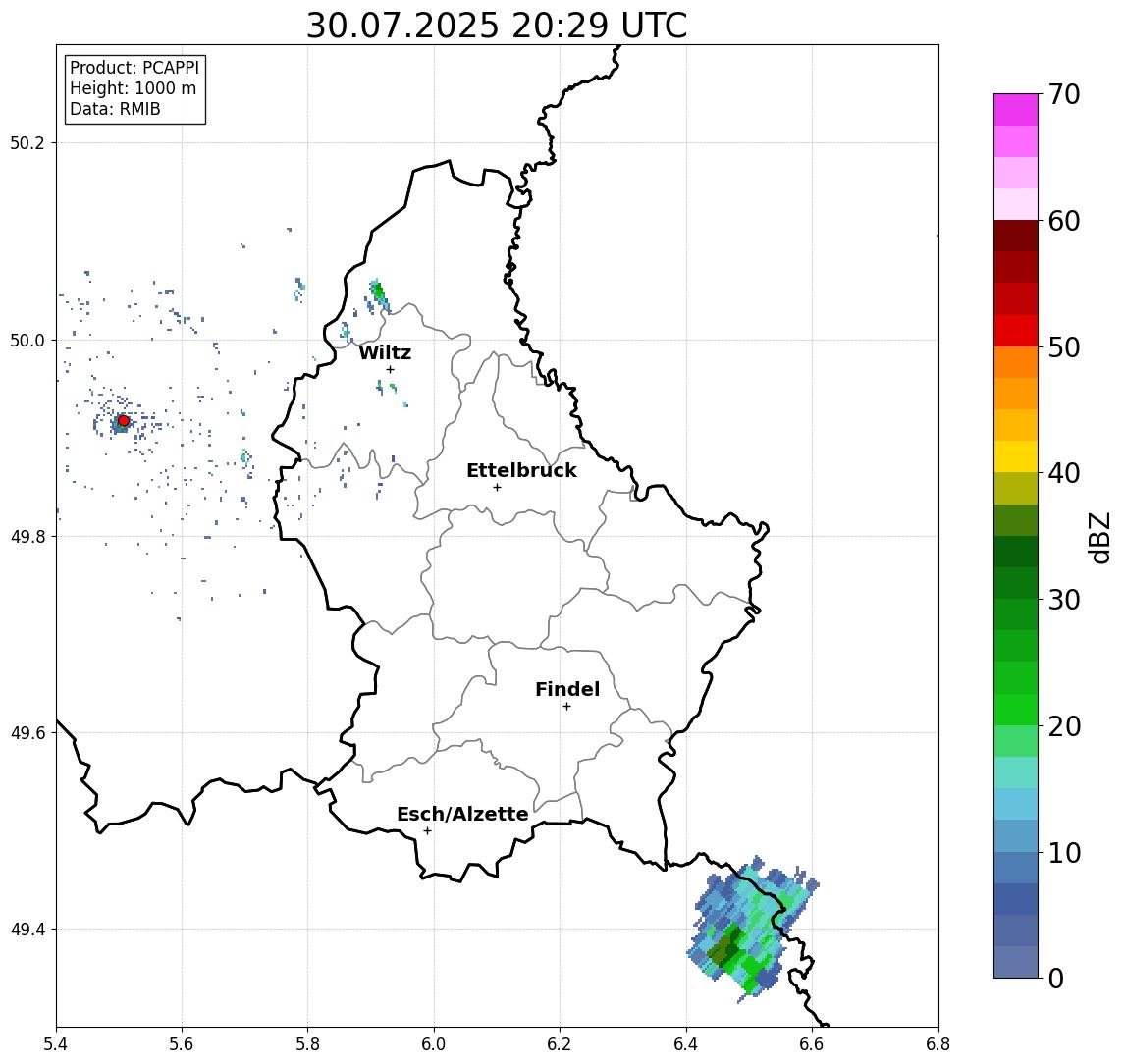This screenshot has width=1124, height=1064.
Task: Click the Findel city label
Action: 567,689
